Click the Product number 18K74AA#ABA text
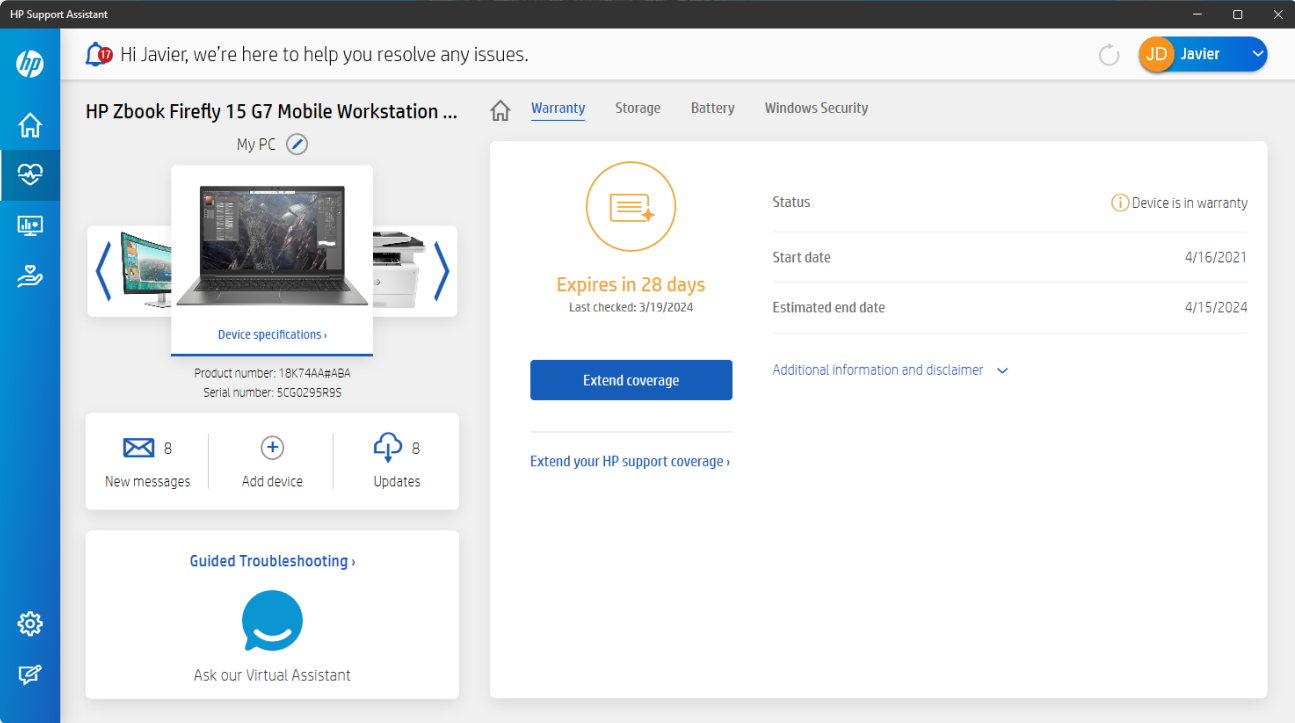Image resolution: width=1295 pixels, height=723 pixels. coord(272,373)
